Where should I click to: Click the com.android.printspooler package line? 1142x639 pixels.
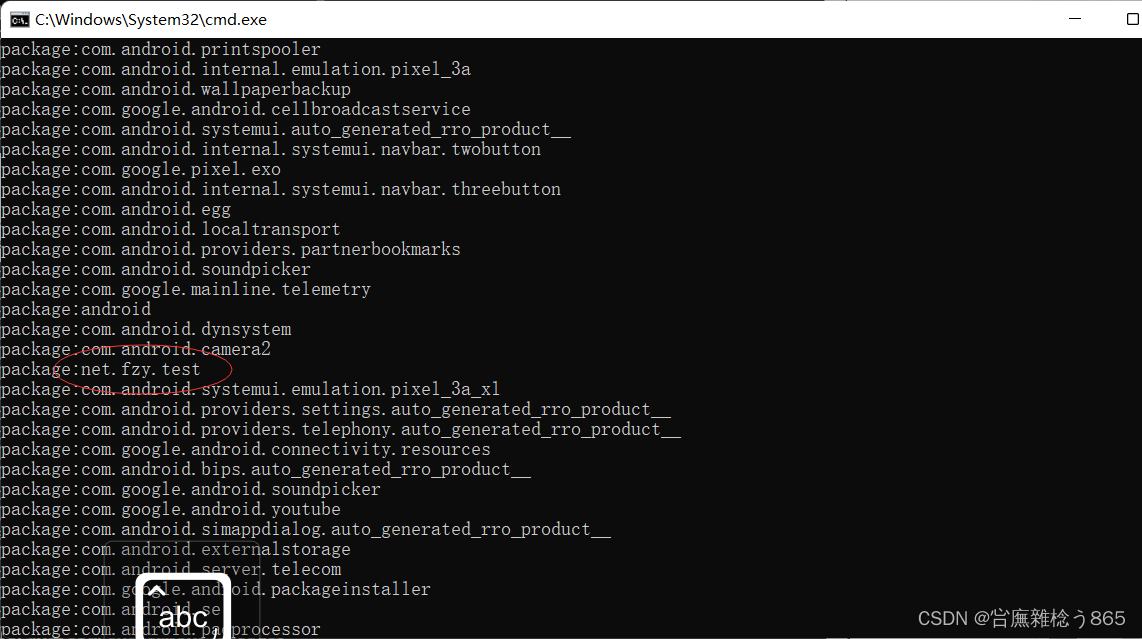point(160,49)
